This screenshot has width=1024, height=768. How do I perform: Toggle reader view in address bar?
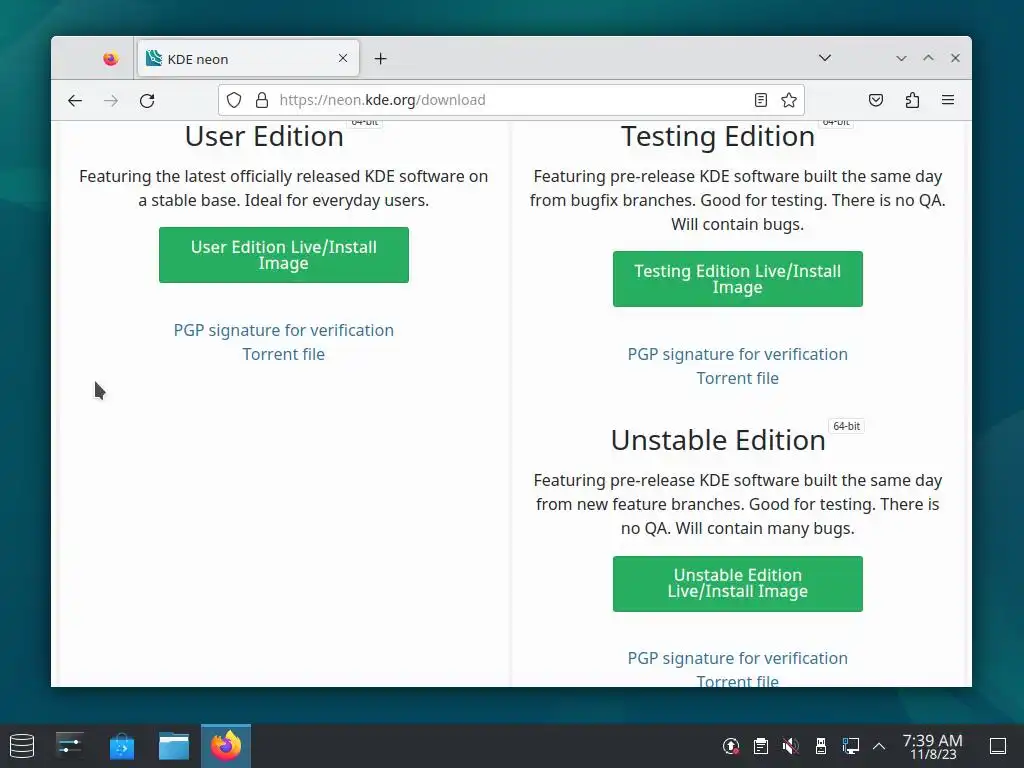coord(761,100)
